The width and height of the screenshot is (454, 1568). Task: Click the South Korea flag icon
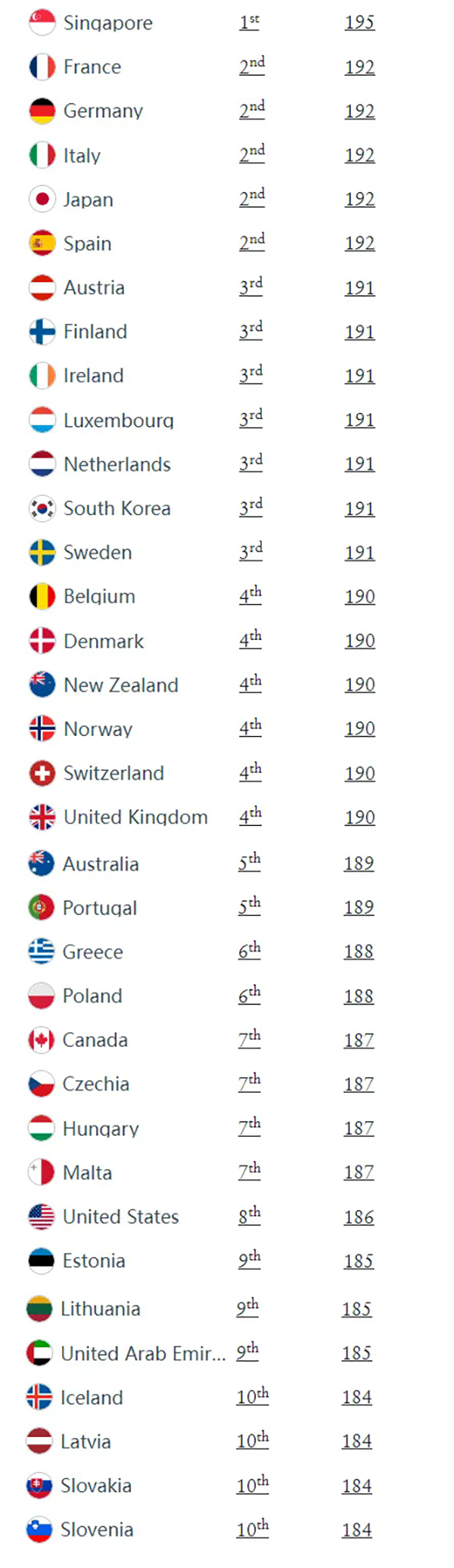pyautogui.click(x=42, y=508)
